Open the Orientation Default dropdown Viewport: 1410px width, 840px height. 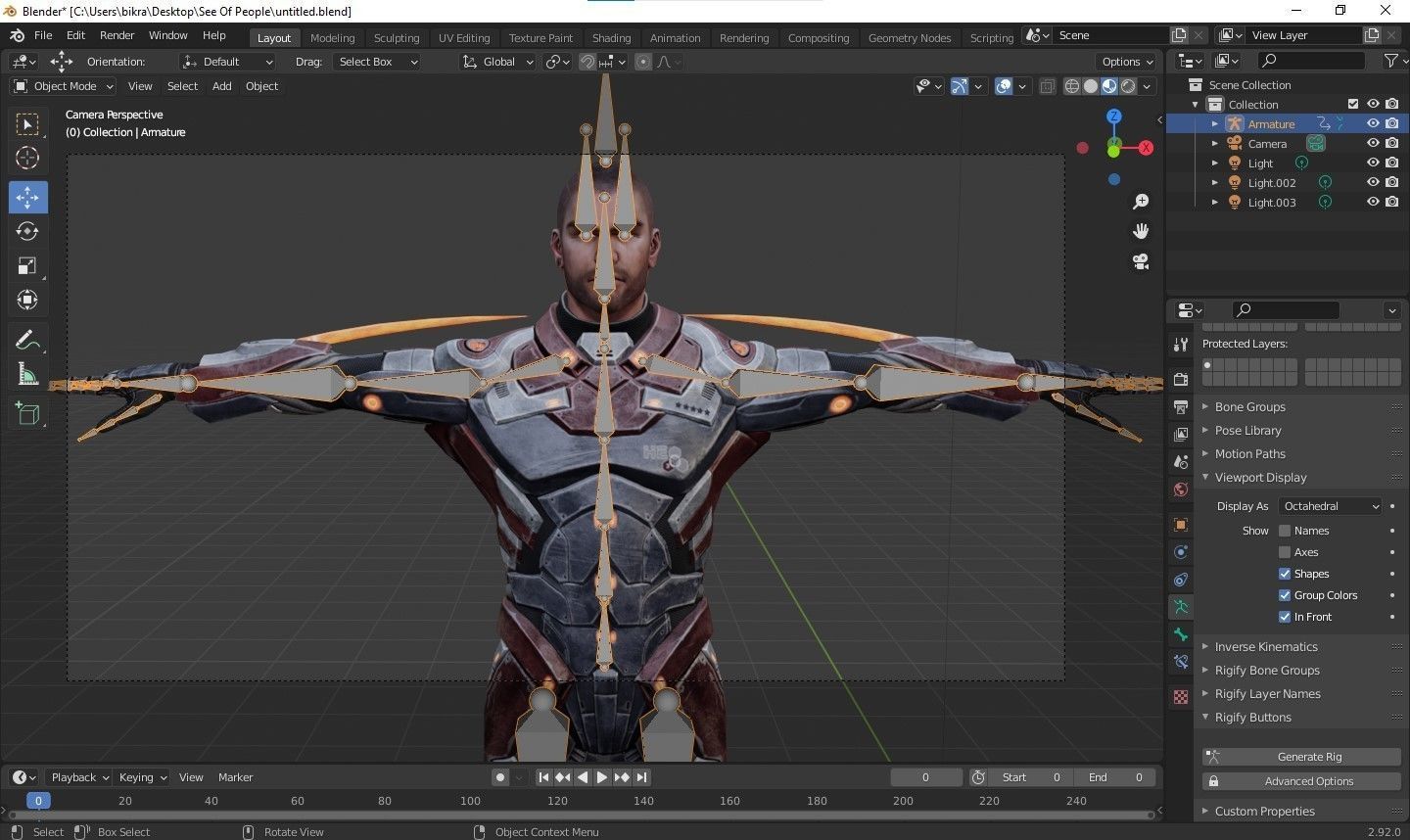point(227,62)
